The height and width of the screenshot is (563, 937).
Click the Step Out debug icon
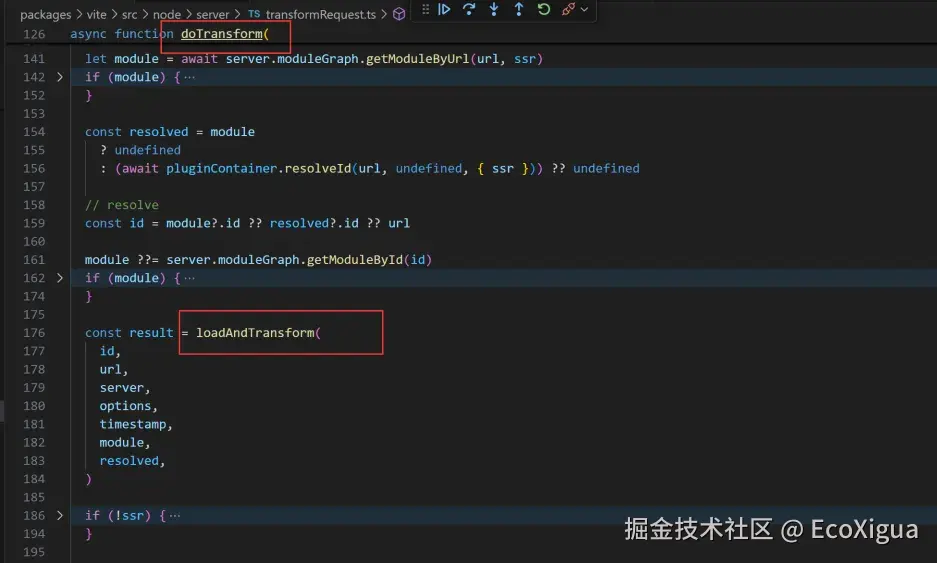tap(519, 9)
